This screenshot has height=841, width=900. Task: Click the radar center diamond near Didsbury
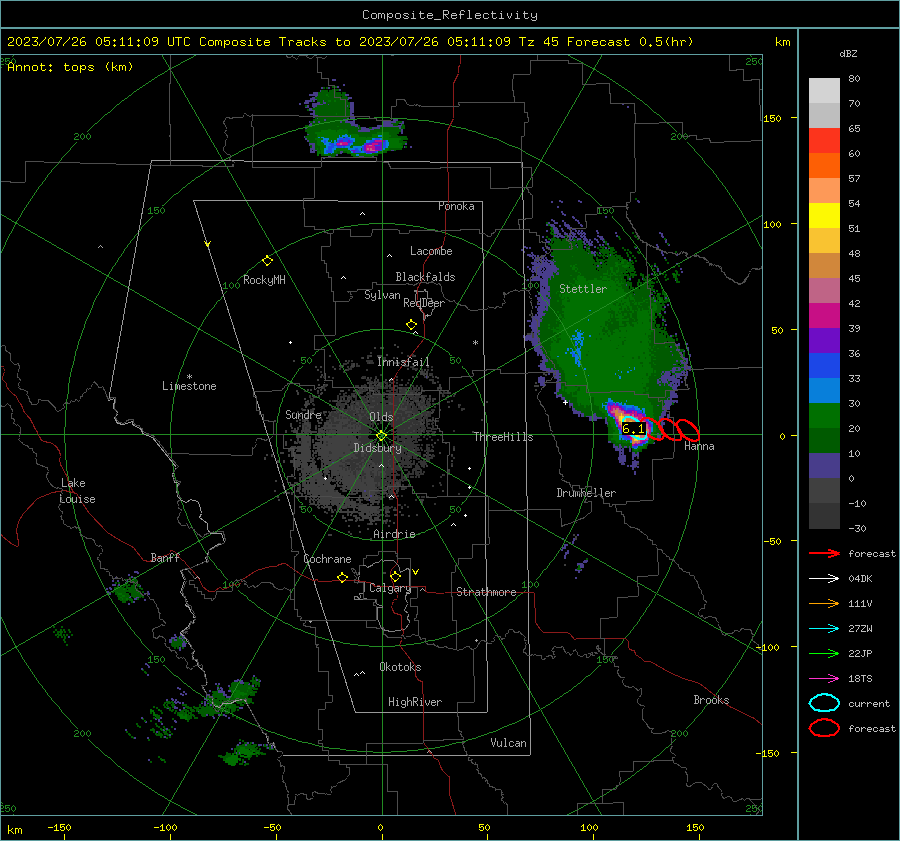(x=381, y=436)
